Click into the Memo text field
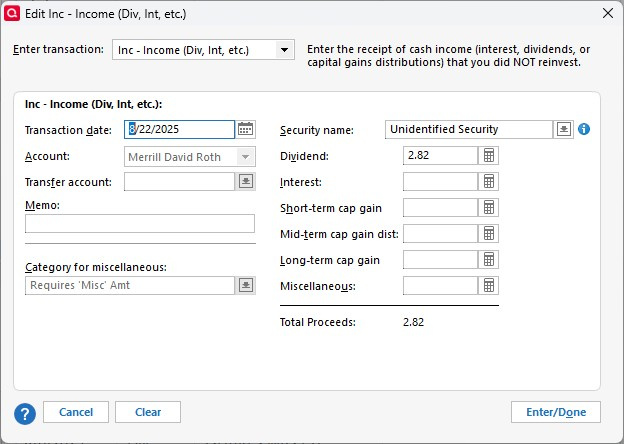624x444 pixels. pyautogui.click(x=140, y=224)
